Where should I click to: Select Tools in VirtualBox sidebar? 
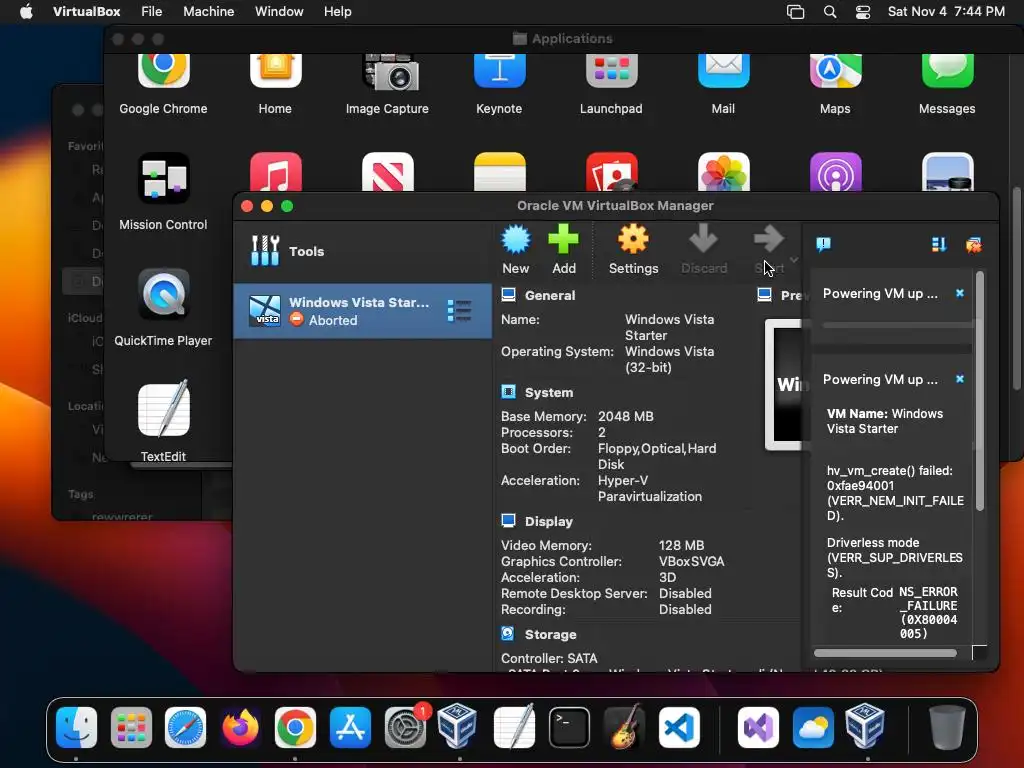coord(362,251)
